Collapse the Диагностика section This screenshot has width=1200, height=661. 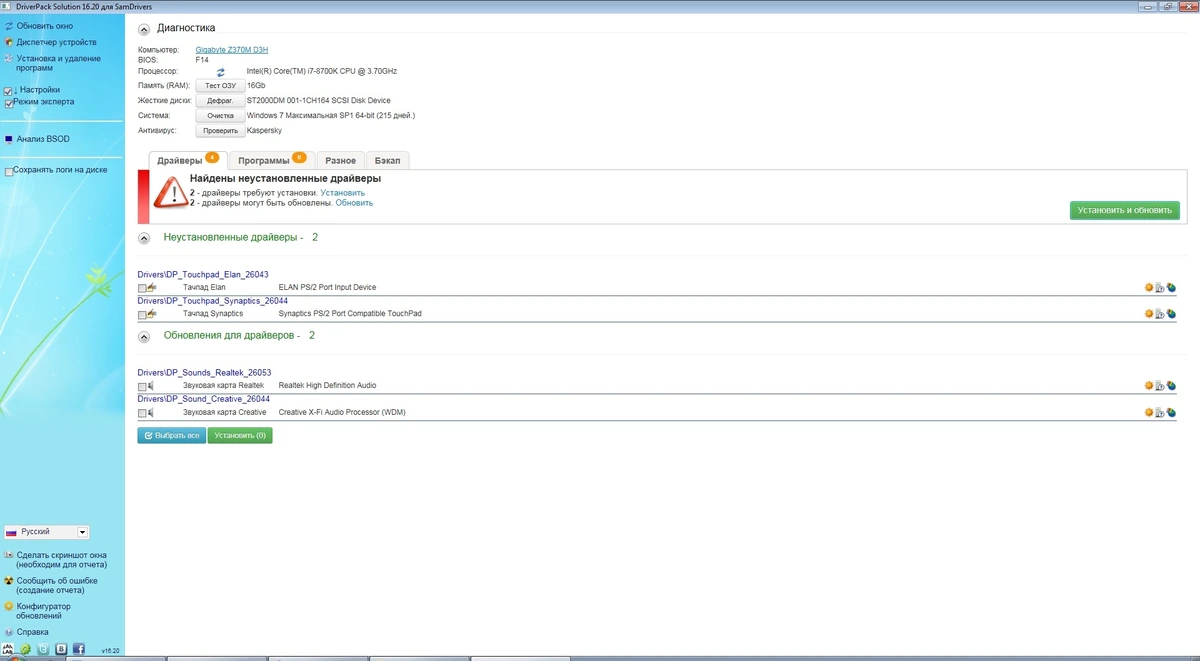[x=144, y=29]
